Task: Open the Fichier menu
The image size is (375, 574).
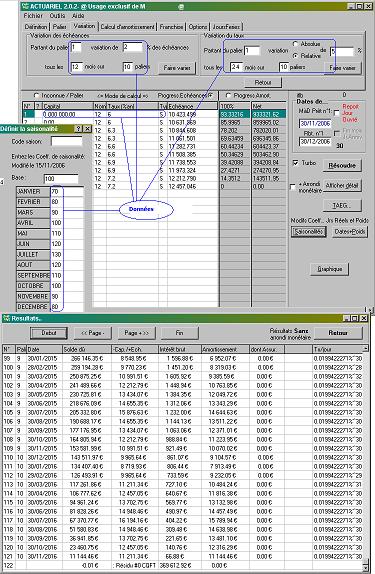Action: point(33,16)
